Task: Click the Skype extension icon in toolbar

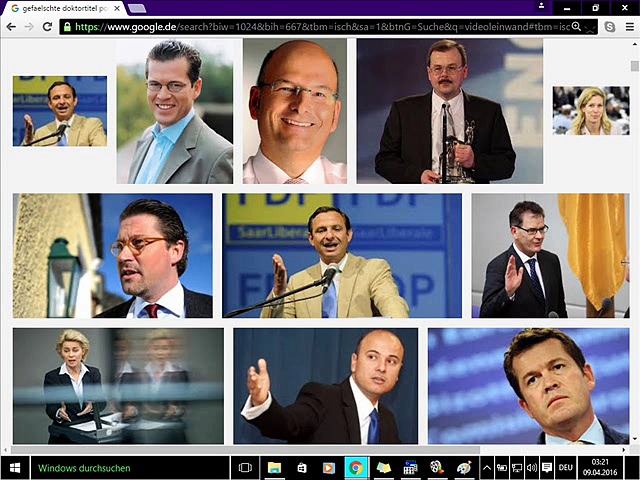Action: pyautogui.click(x=610, y=26)
